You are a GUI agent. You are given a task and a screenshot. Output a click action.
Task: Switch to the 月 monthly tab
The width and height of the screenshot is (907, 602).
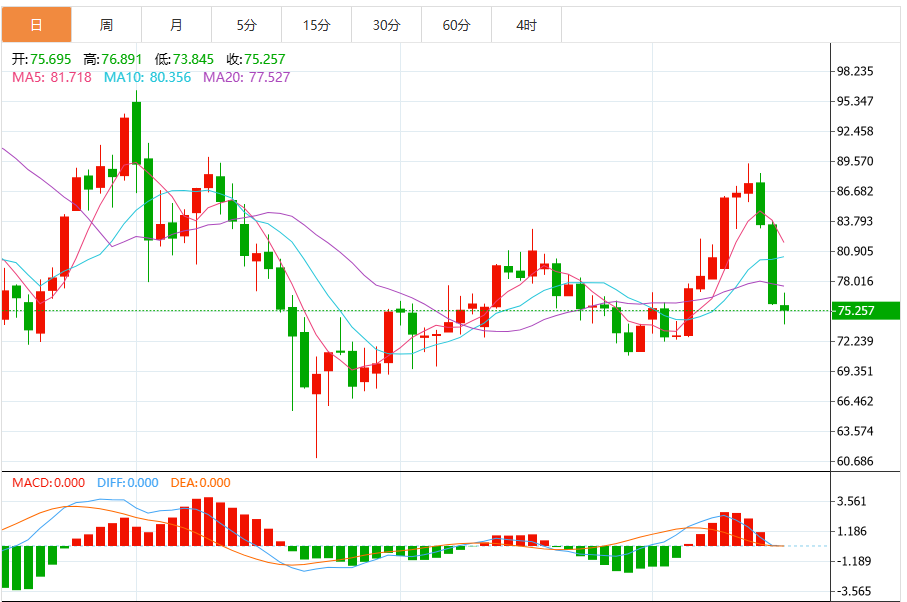(176, 25)
